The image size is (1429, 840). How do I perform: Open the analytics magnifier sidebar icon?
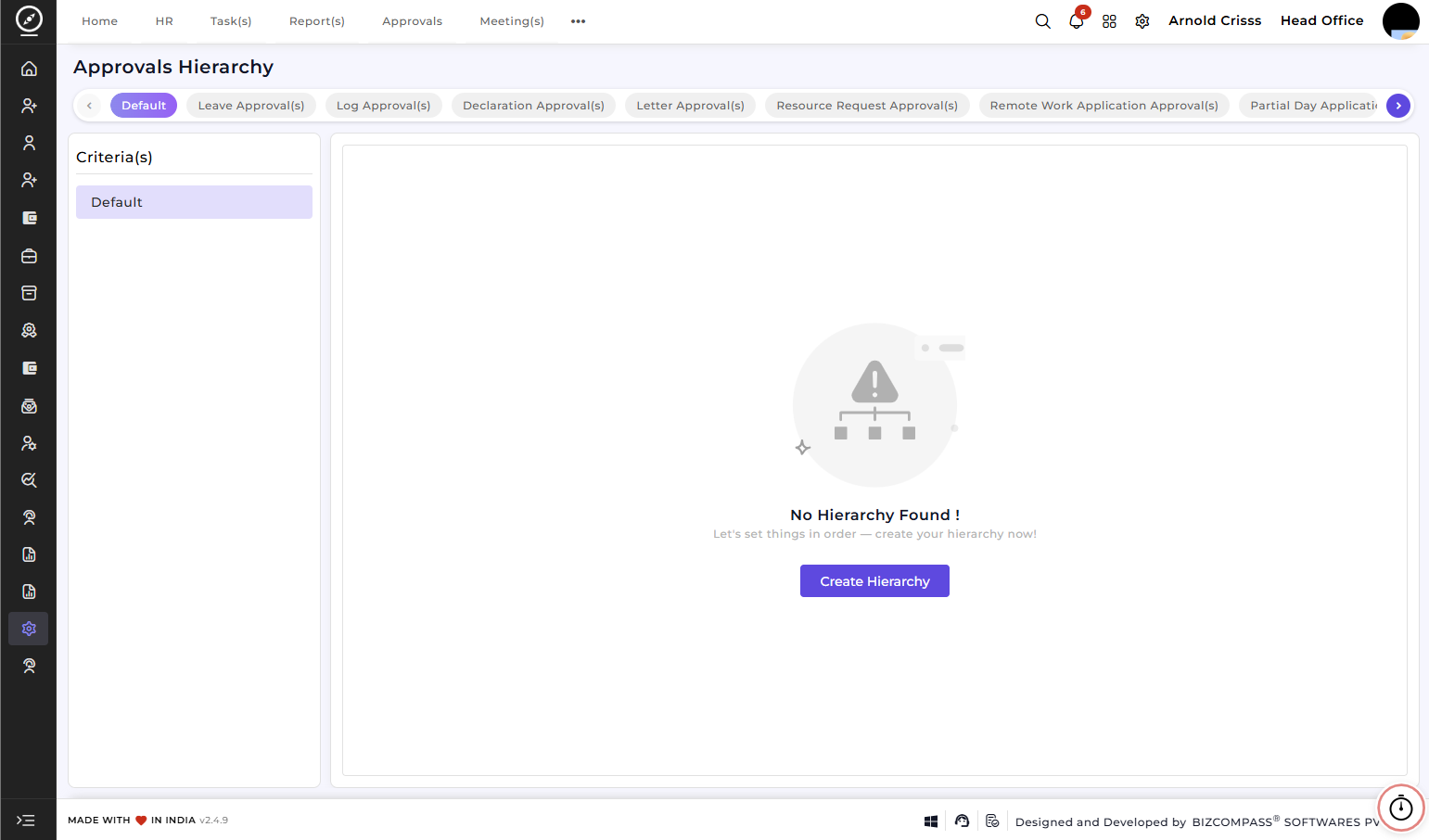coord(29,480)
